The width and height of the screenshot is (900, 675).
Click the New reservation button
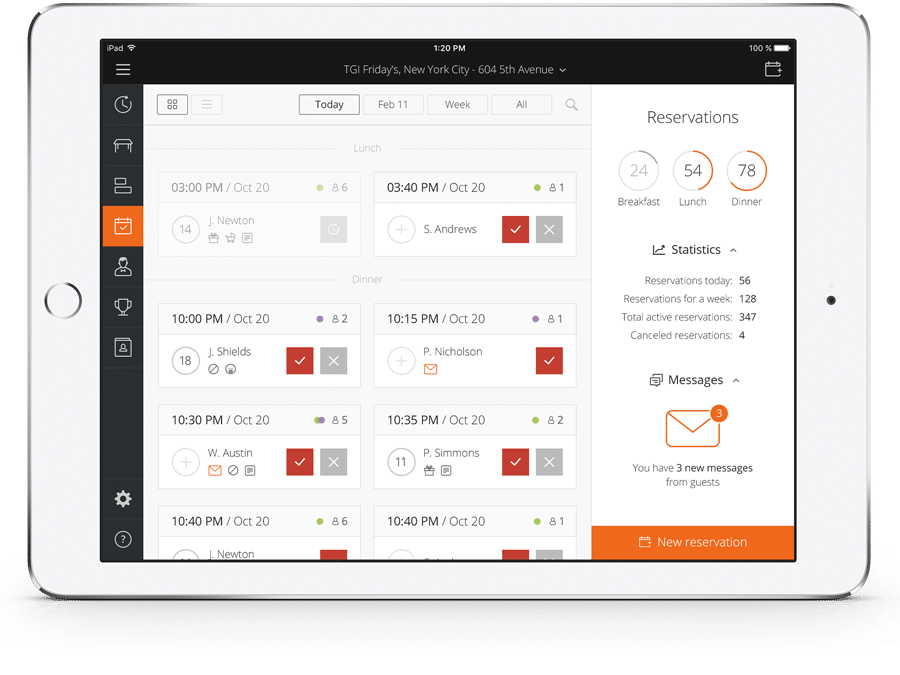693,542
